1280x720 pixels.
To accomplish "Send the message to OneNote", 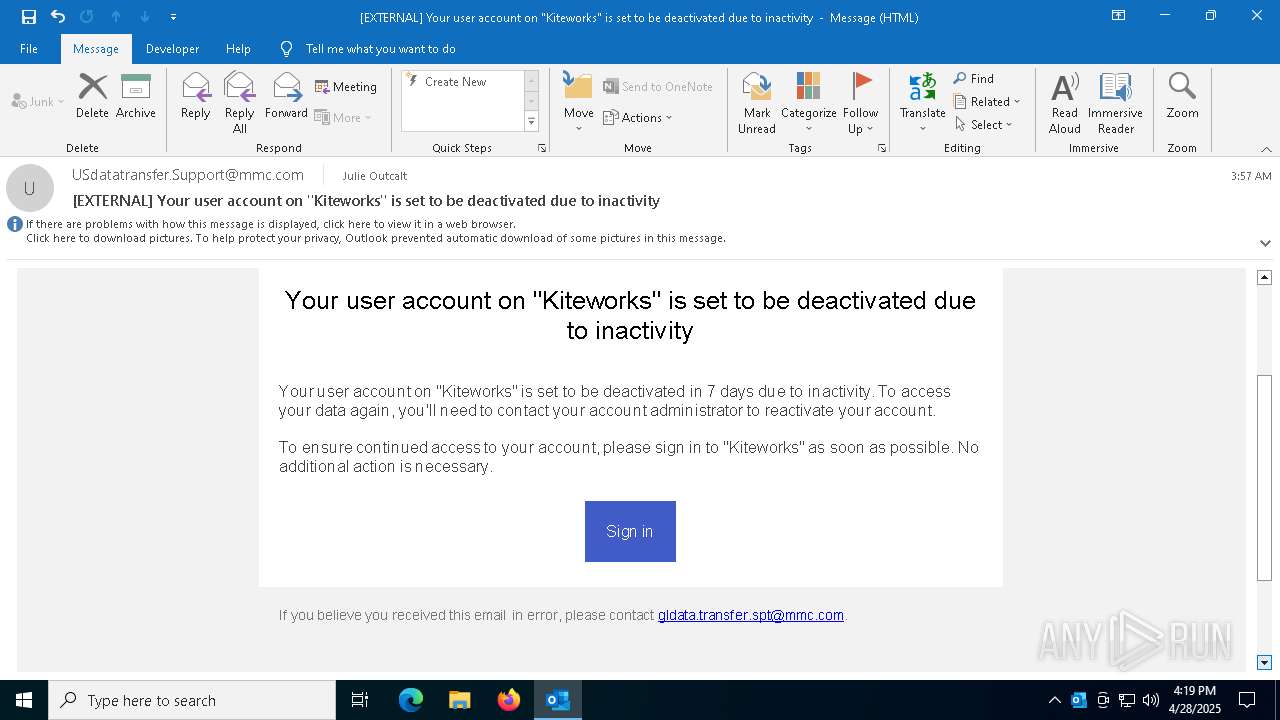I will (x=658, y=87).
